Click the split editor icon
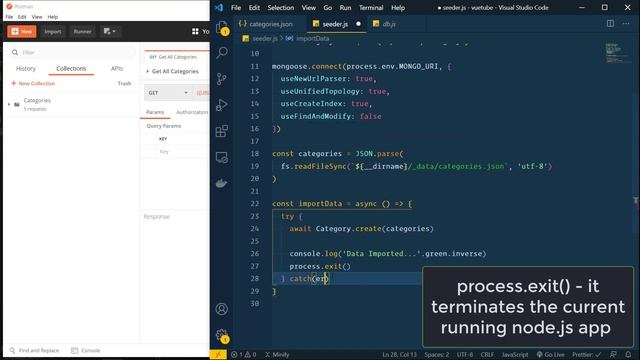This screenshot has width=640, height=360. click(x=610, y=24)
